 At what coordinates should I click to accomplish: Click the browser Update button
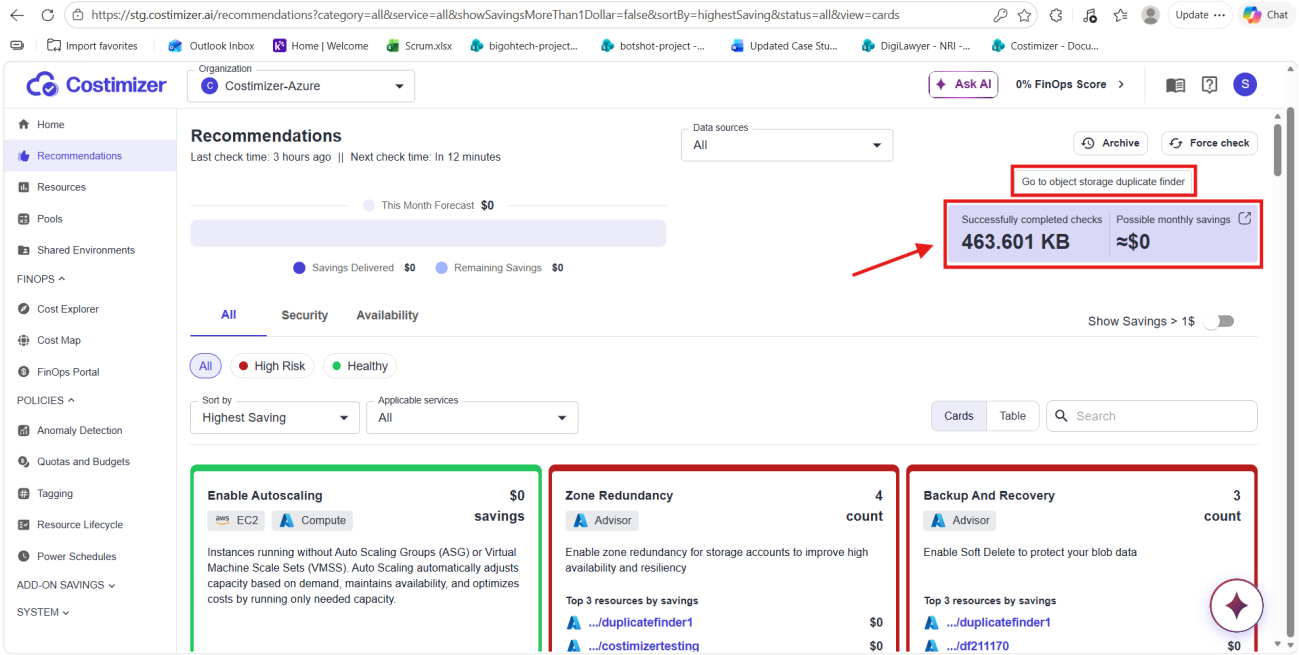(x=1201, y=15)
